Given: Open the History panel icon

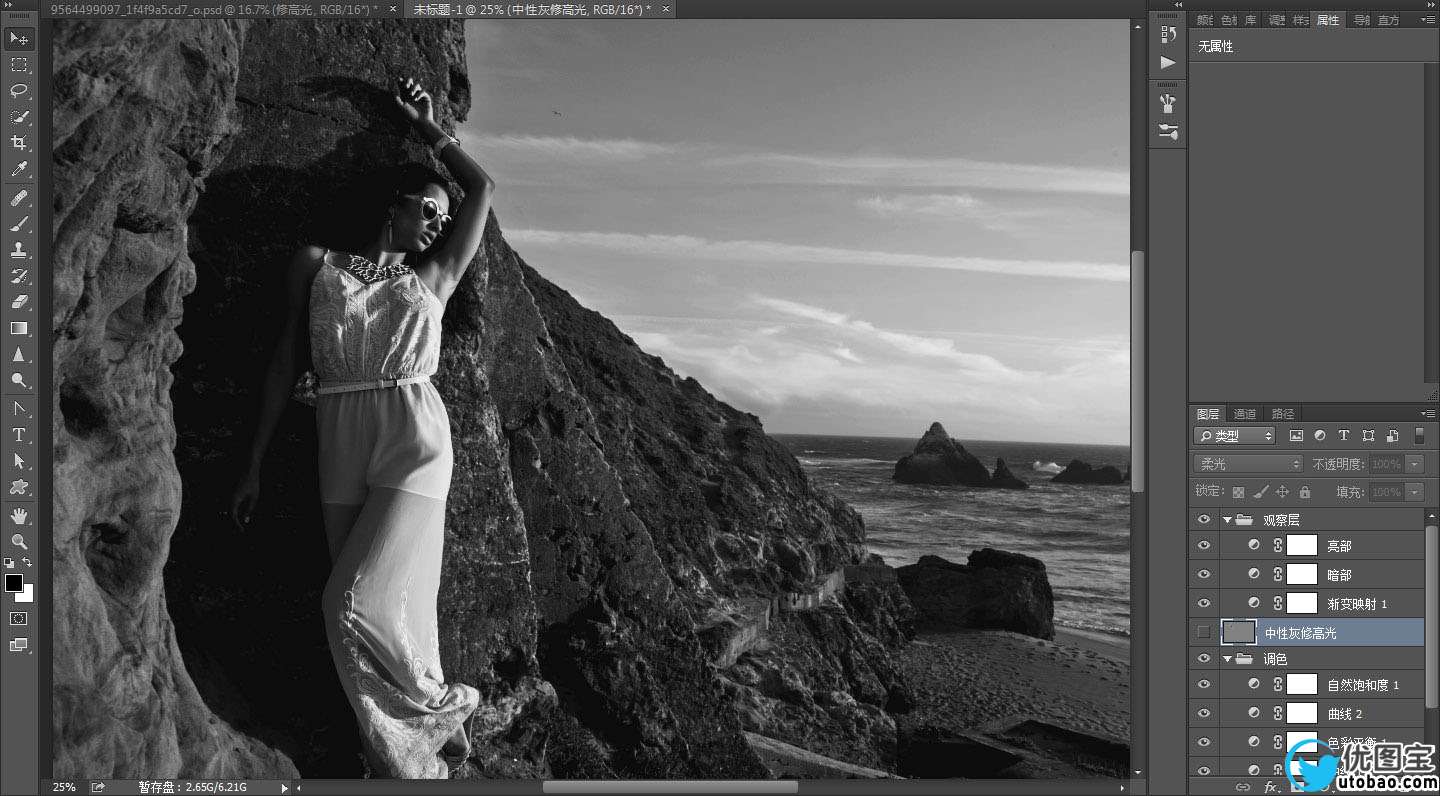Looking at the screenshot, I should click(1167, 35).
